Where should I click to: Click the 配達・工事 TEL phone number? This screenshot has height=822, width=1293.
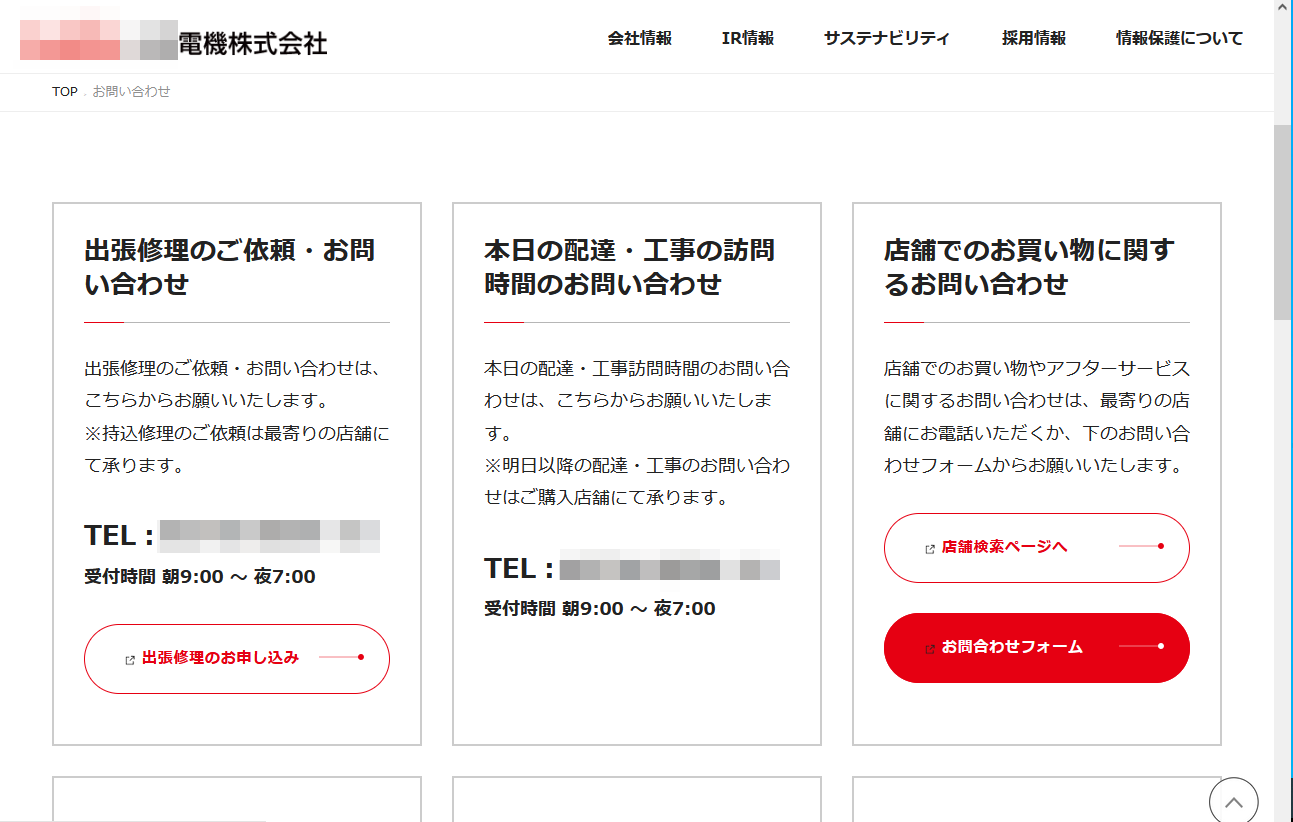(669, 569)
